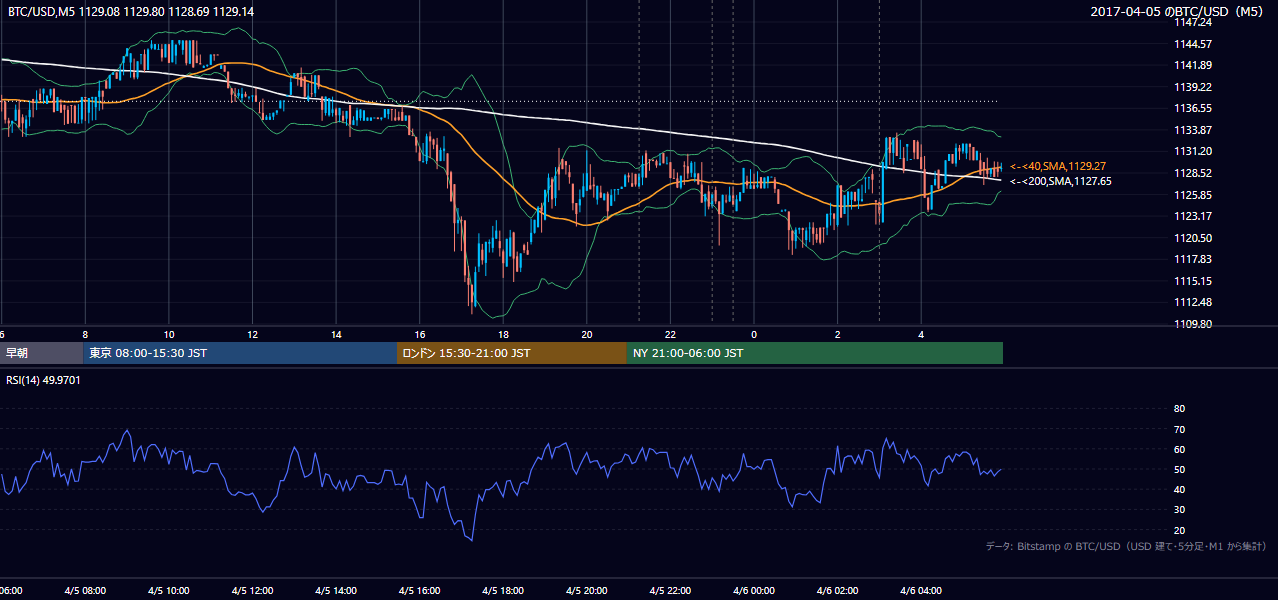Click the 200 SMA 1127.65 white label
This screenshot has width=1278, height=600.
tap(1060, 181)
